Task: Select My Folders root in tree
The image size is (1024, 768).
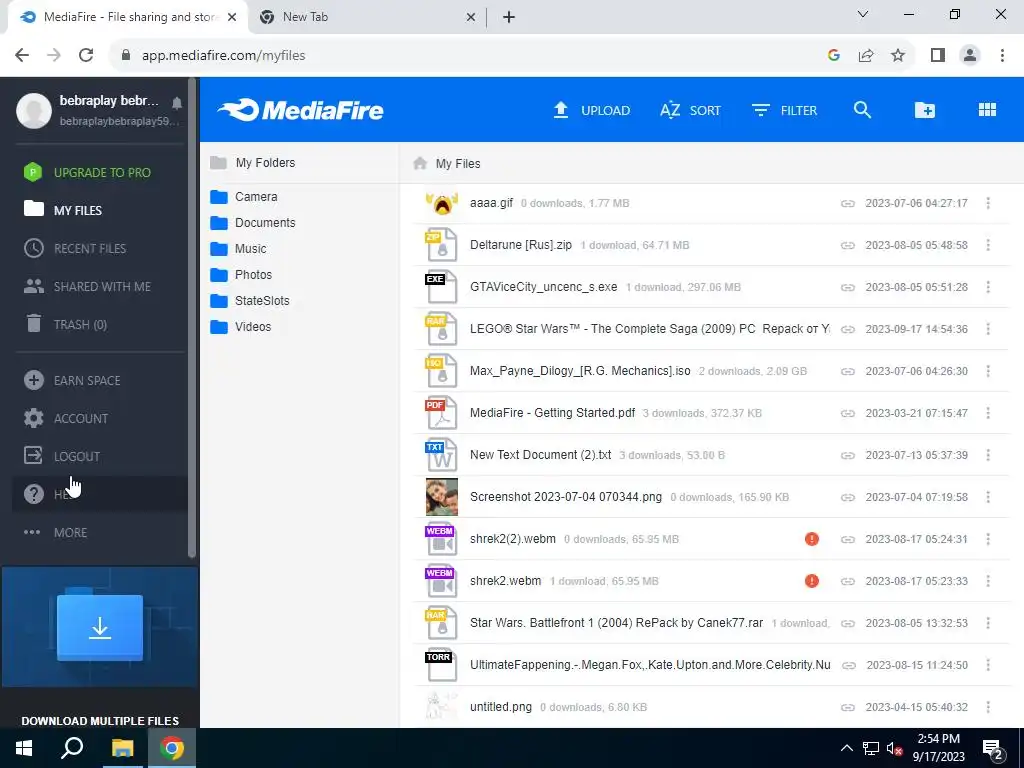Action: click(x=253, y=163)
